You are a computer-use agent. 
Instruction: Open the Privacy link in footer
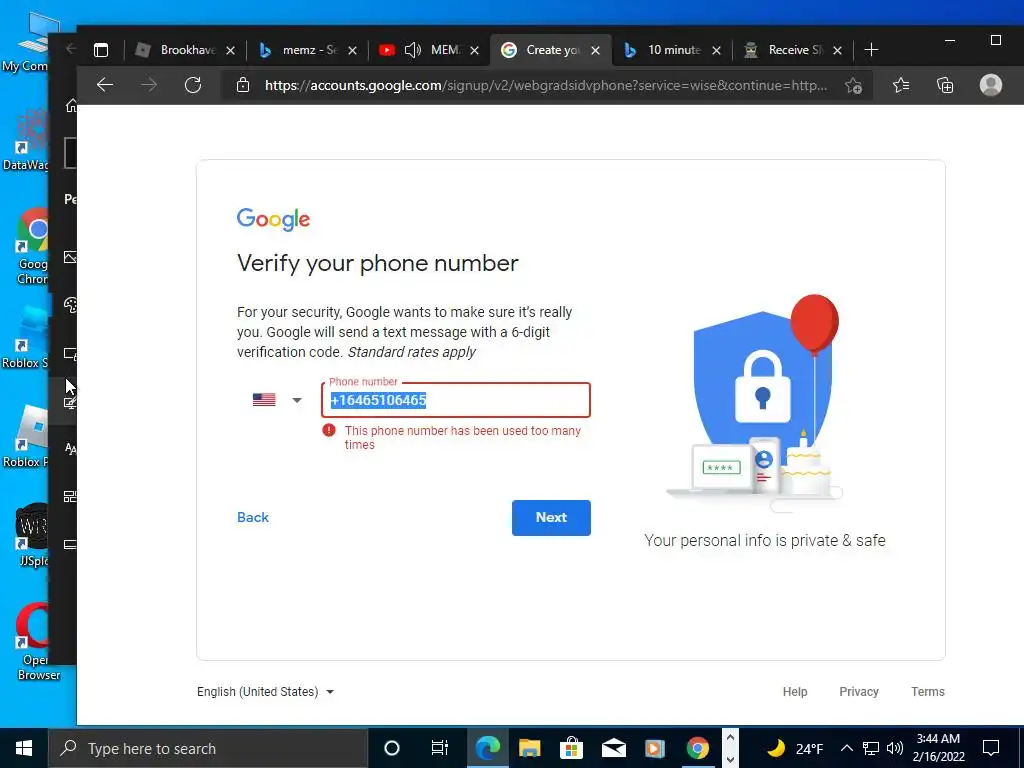pos(859,692)
